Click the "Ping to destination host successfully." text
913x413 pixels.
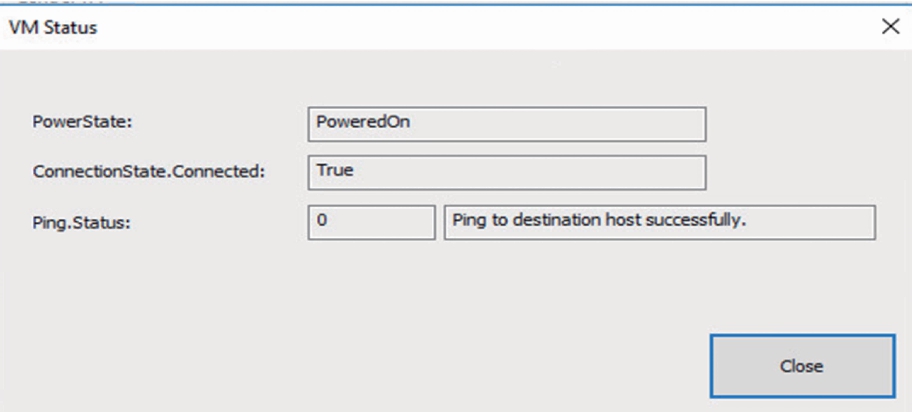[x=600, y=221]
